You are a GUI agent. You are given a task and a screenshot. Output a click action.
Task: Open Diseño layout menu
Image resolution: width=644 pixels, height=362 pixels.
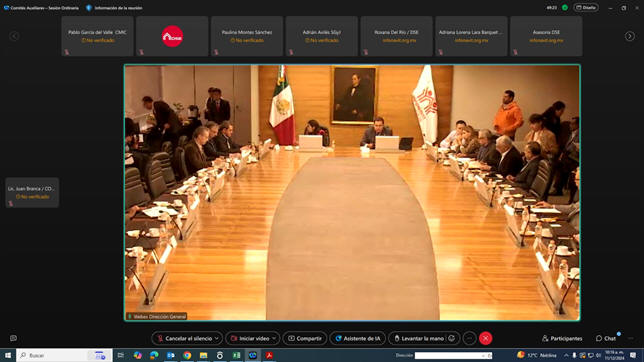tap(586, 7)
